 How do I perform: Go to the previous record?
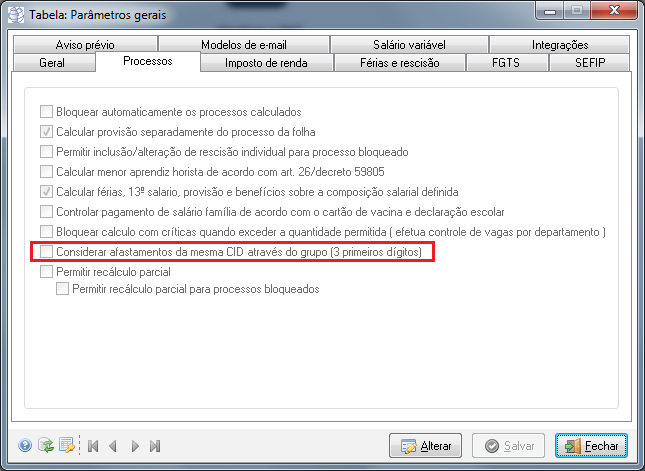113,446
